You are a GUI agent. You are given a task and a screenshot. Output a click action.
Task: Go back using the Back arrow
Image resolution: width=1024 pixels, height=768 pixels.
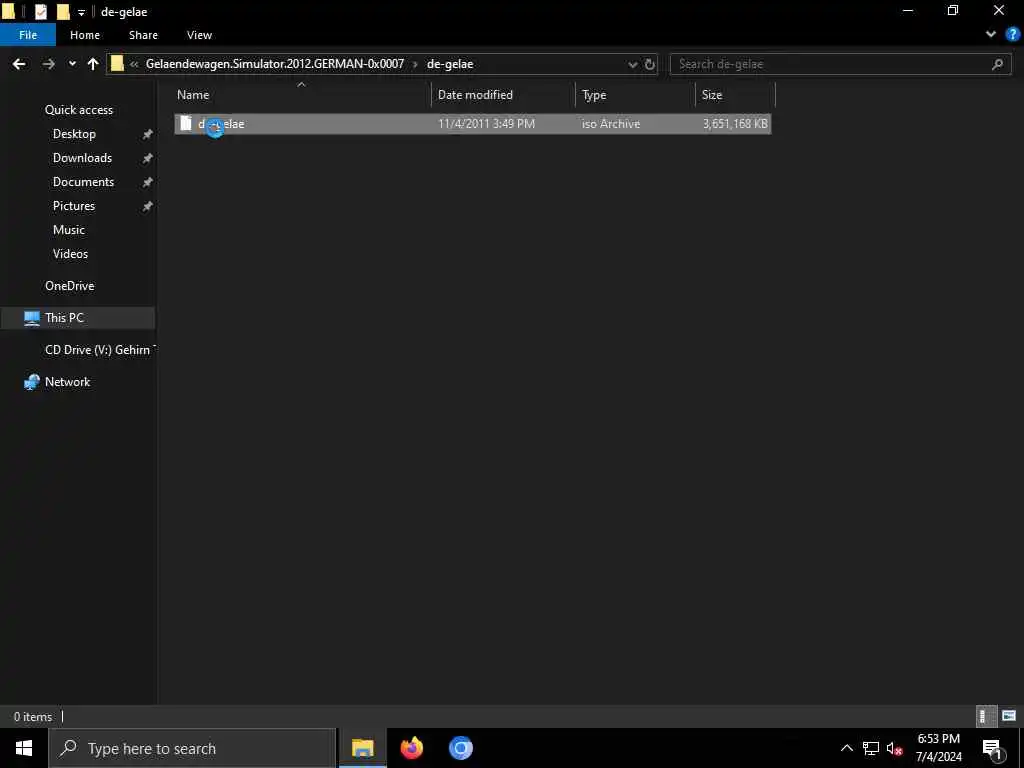click(19, 64)
